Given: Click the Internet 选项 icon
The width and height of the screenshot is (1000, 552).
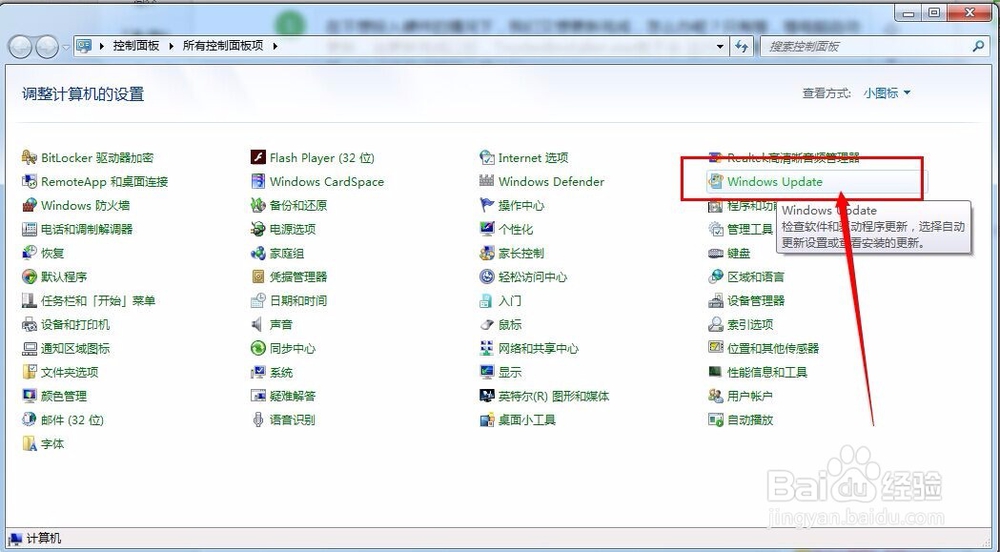Looking at the screenshot, I should pyautogui.click(x=487, y=157).
